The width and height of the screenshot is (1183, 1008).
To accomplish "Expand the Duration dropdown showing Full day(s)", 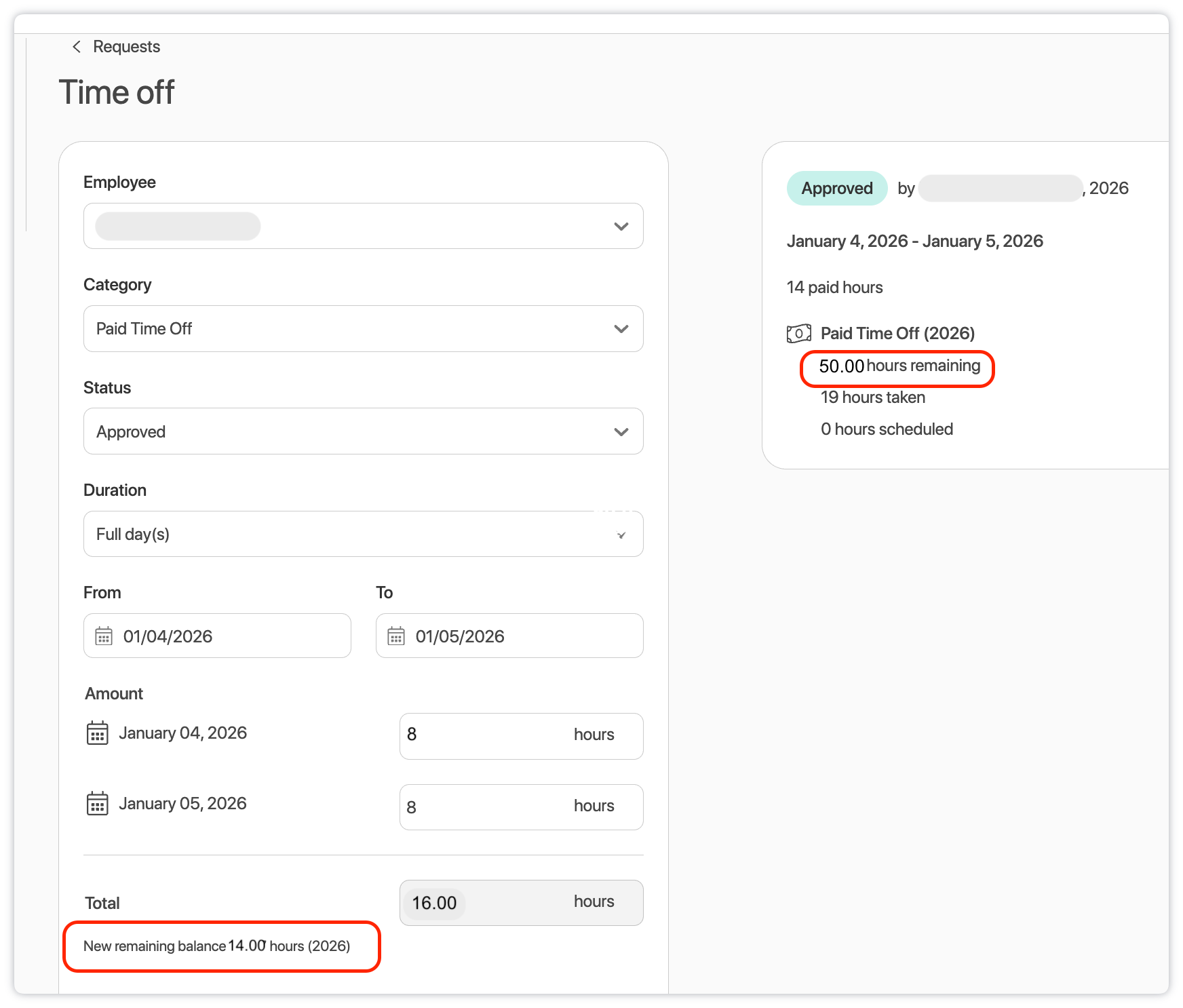I will point(620,535).
